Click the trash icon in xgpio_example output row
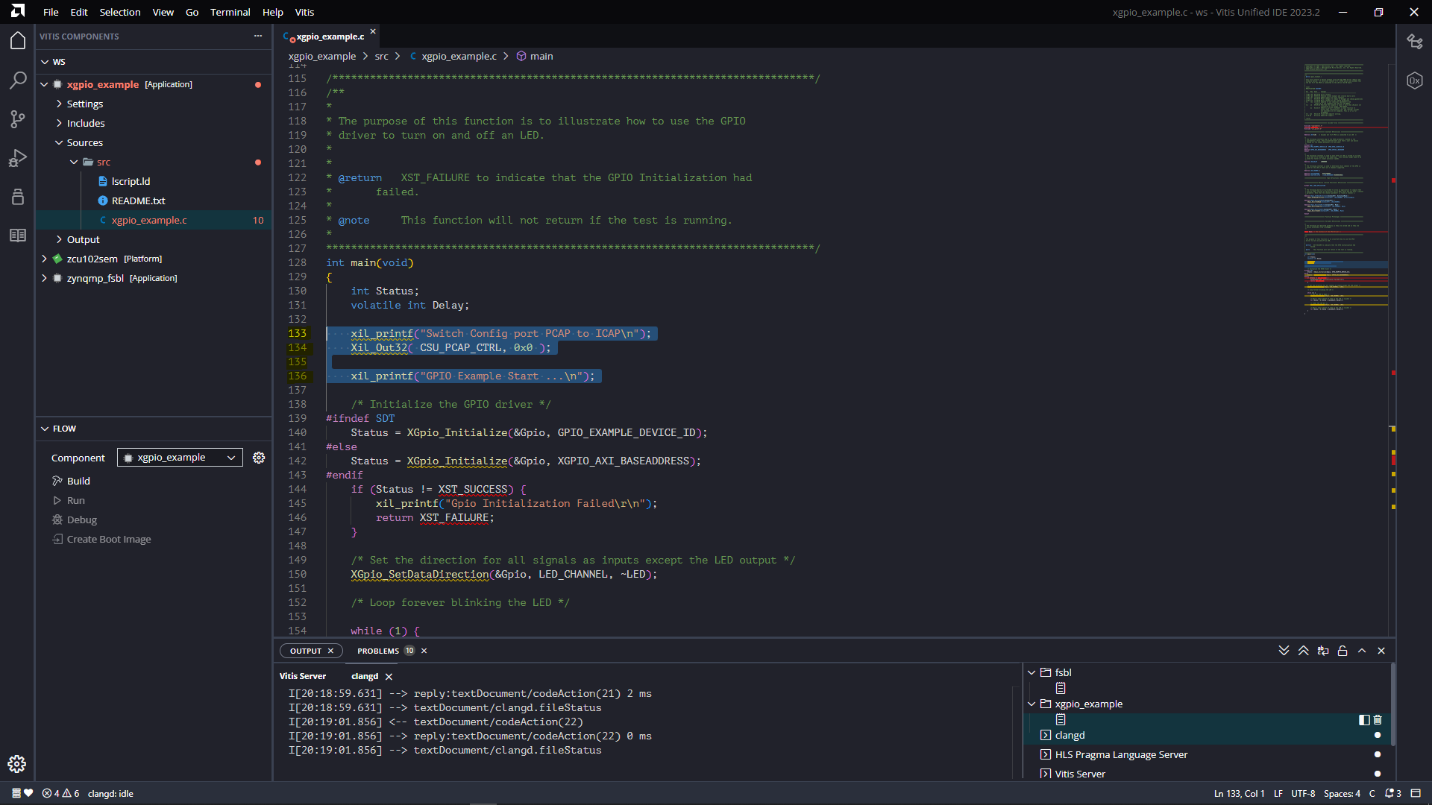Viewport: 1432px width, 805px height. (x=1378, y=720)
